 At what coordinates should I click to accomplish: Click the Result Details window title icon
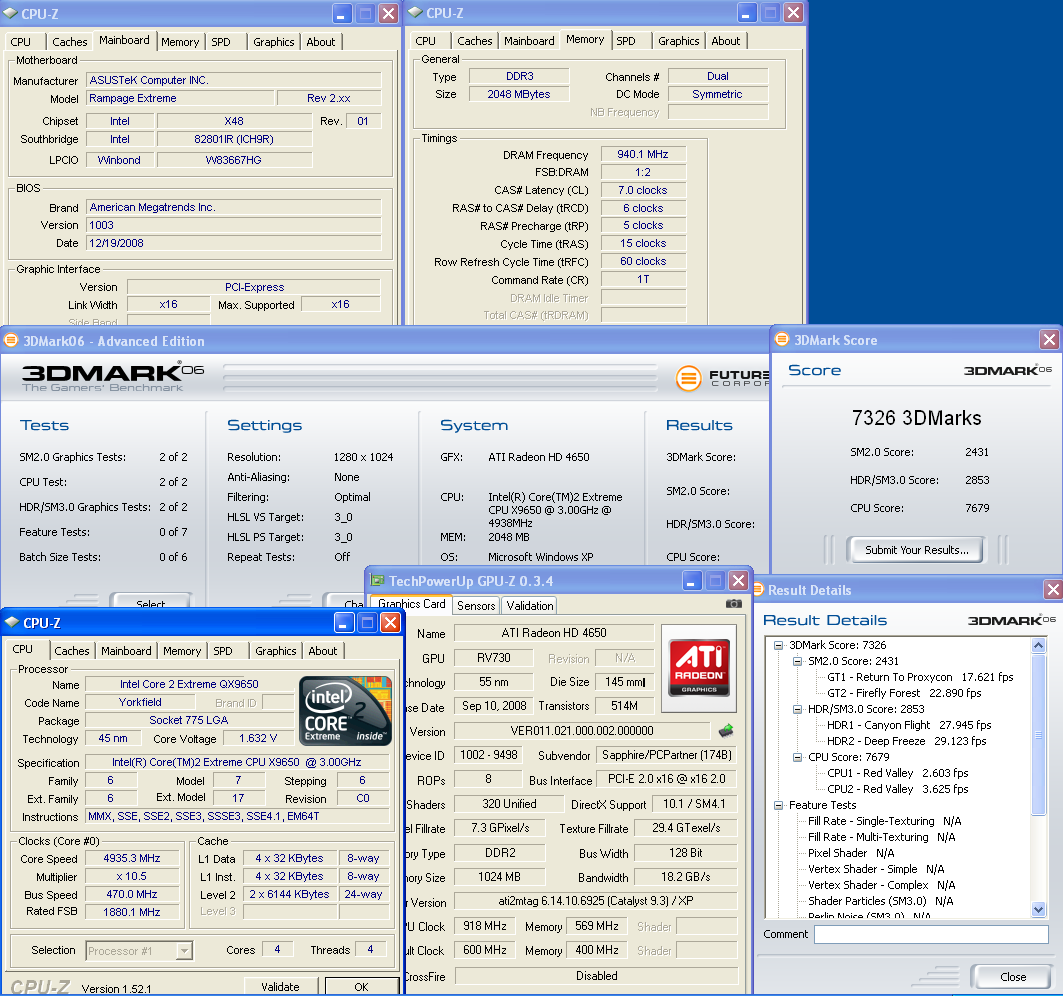tap(759, 589)
